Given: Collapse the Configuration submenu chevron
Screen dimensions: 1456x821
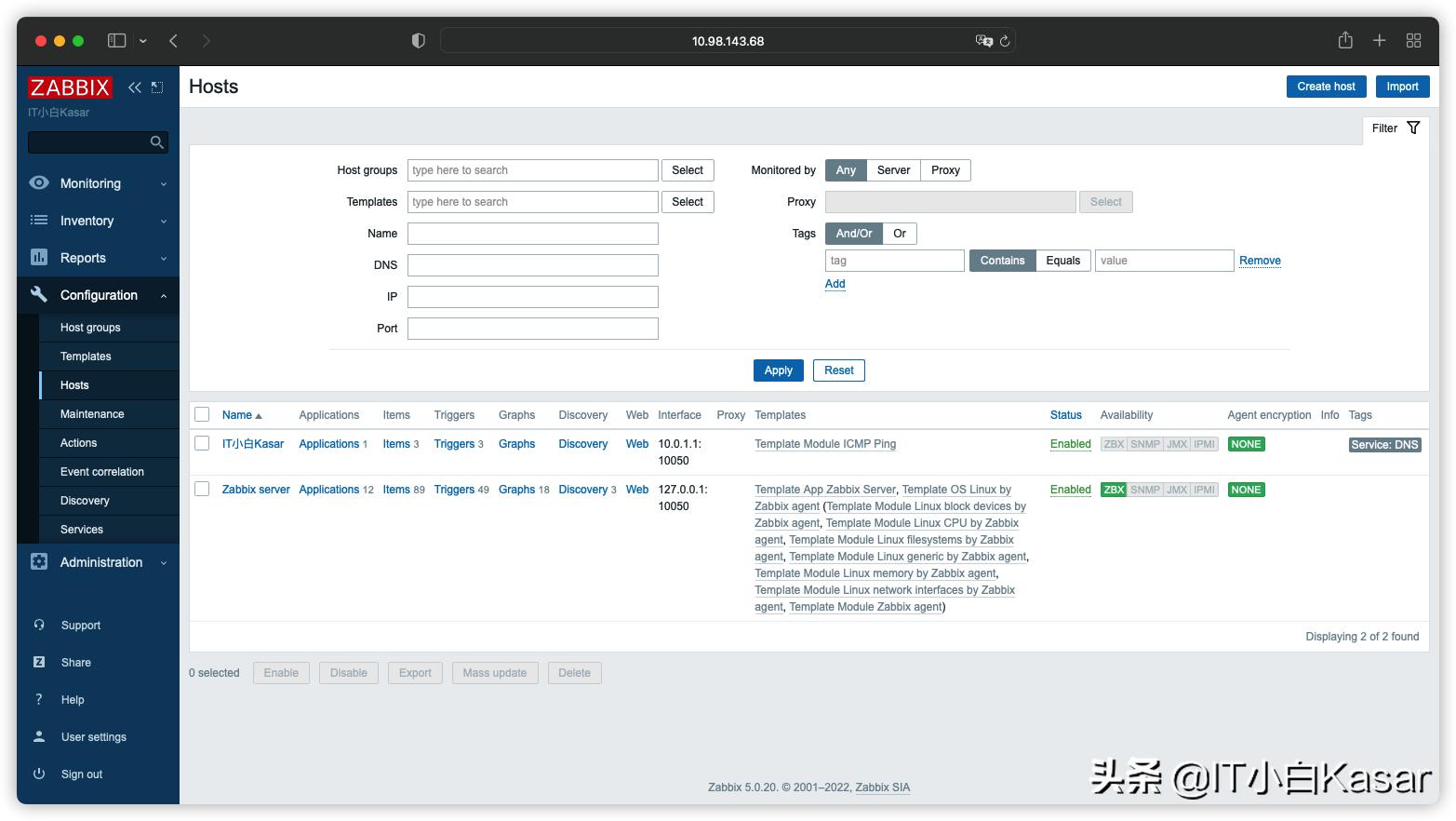Looking at the screenshot, I should click(x=164, y=295).
